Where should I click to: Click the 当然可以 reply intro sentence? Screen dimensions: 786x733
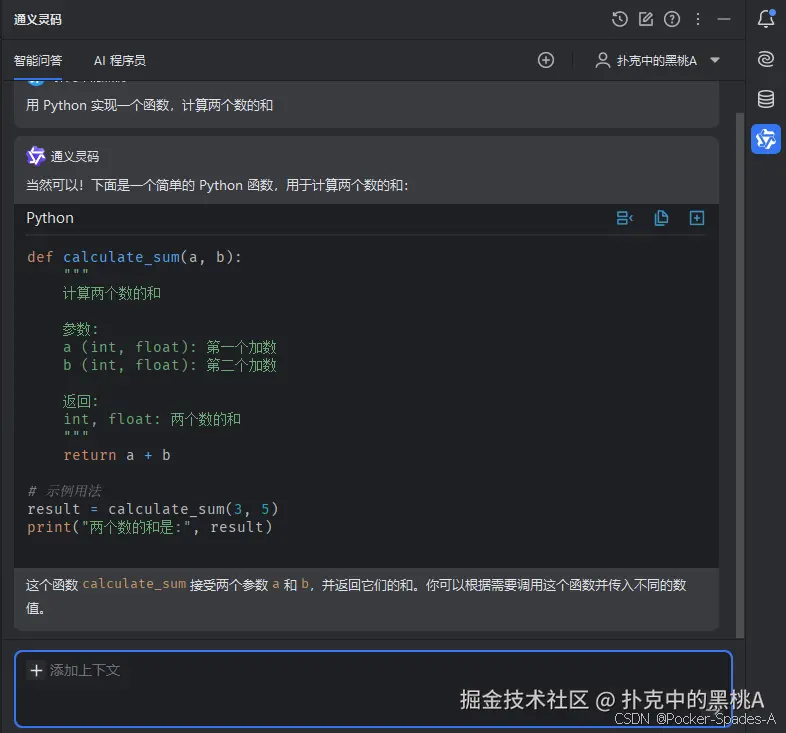(x=217, y=186)
